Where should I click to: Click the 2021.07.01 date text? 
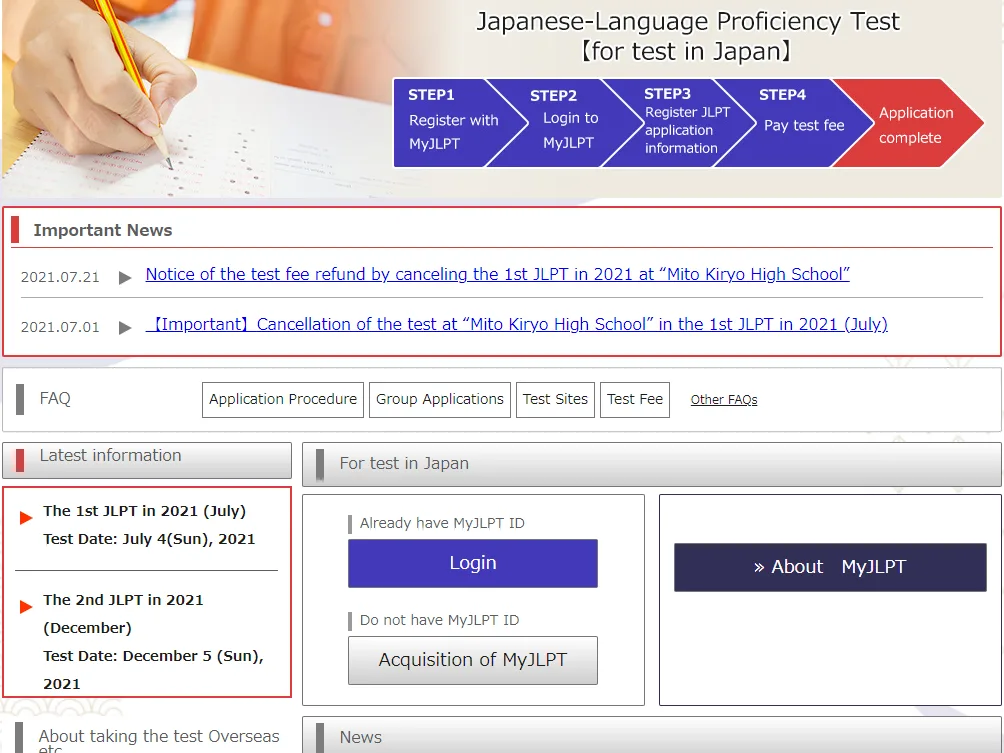(60, 327)
